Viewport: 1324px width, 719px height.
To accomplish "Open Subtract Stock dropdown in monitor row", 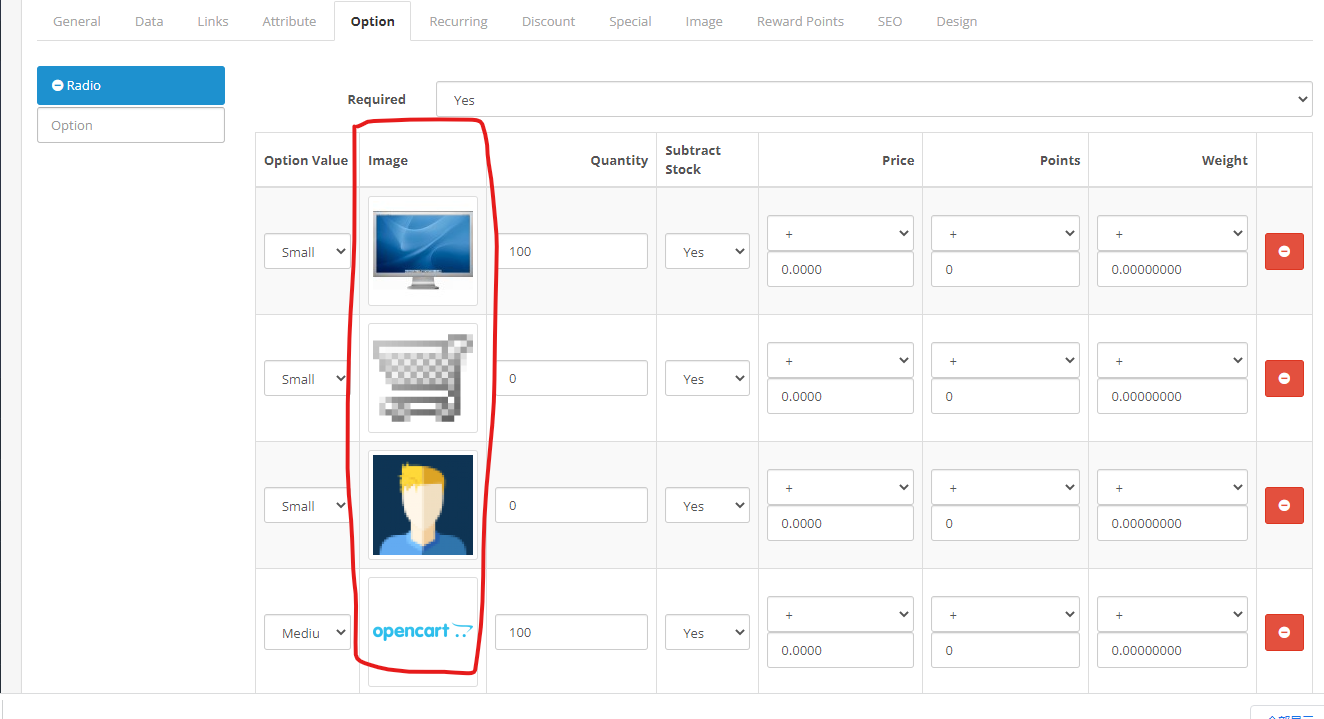I will (x=707, y=251).
